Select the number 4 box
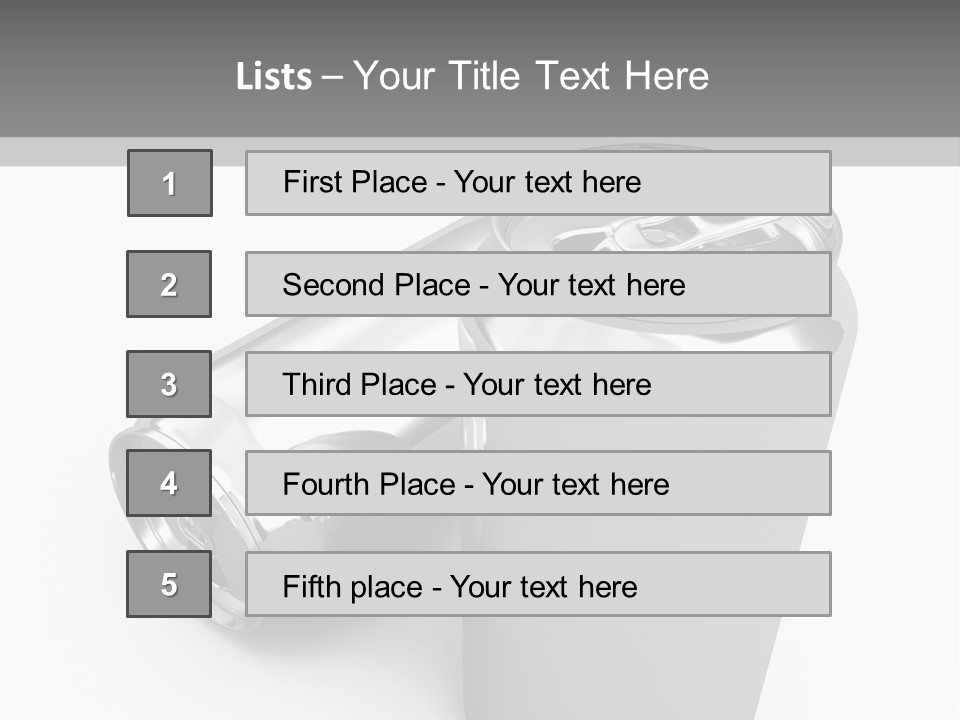This screenshot has width=960, height=720. [169, 483]
